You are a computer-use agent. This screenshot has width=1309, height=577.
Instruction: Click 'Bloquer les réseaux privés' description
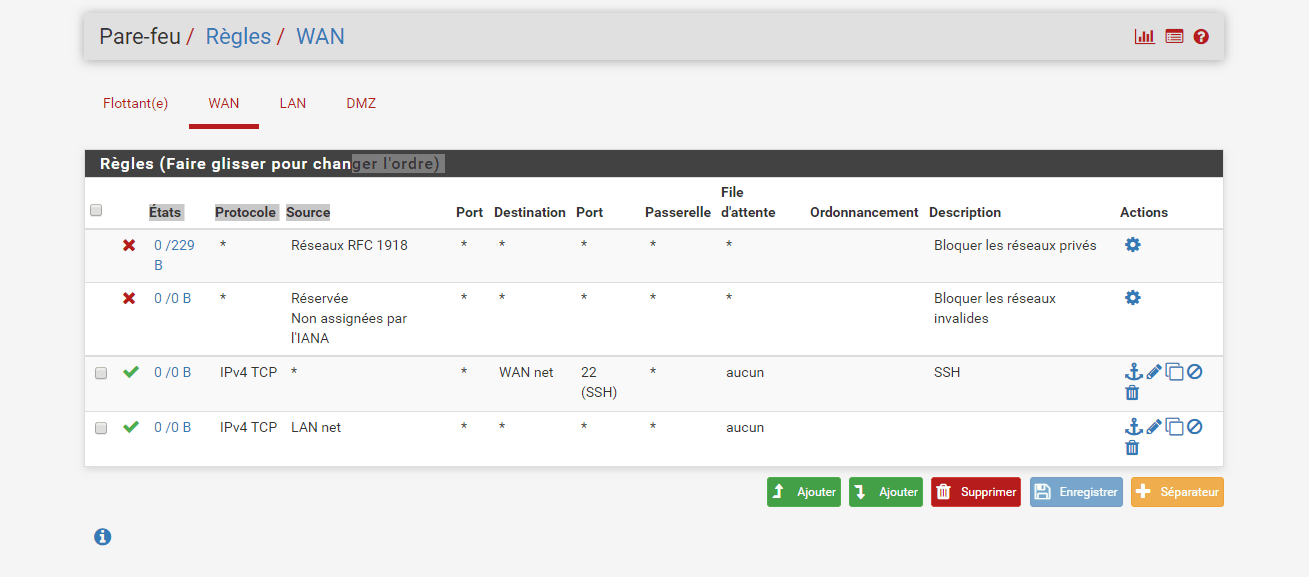(x=1015, y=245)
